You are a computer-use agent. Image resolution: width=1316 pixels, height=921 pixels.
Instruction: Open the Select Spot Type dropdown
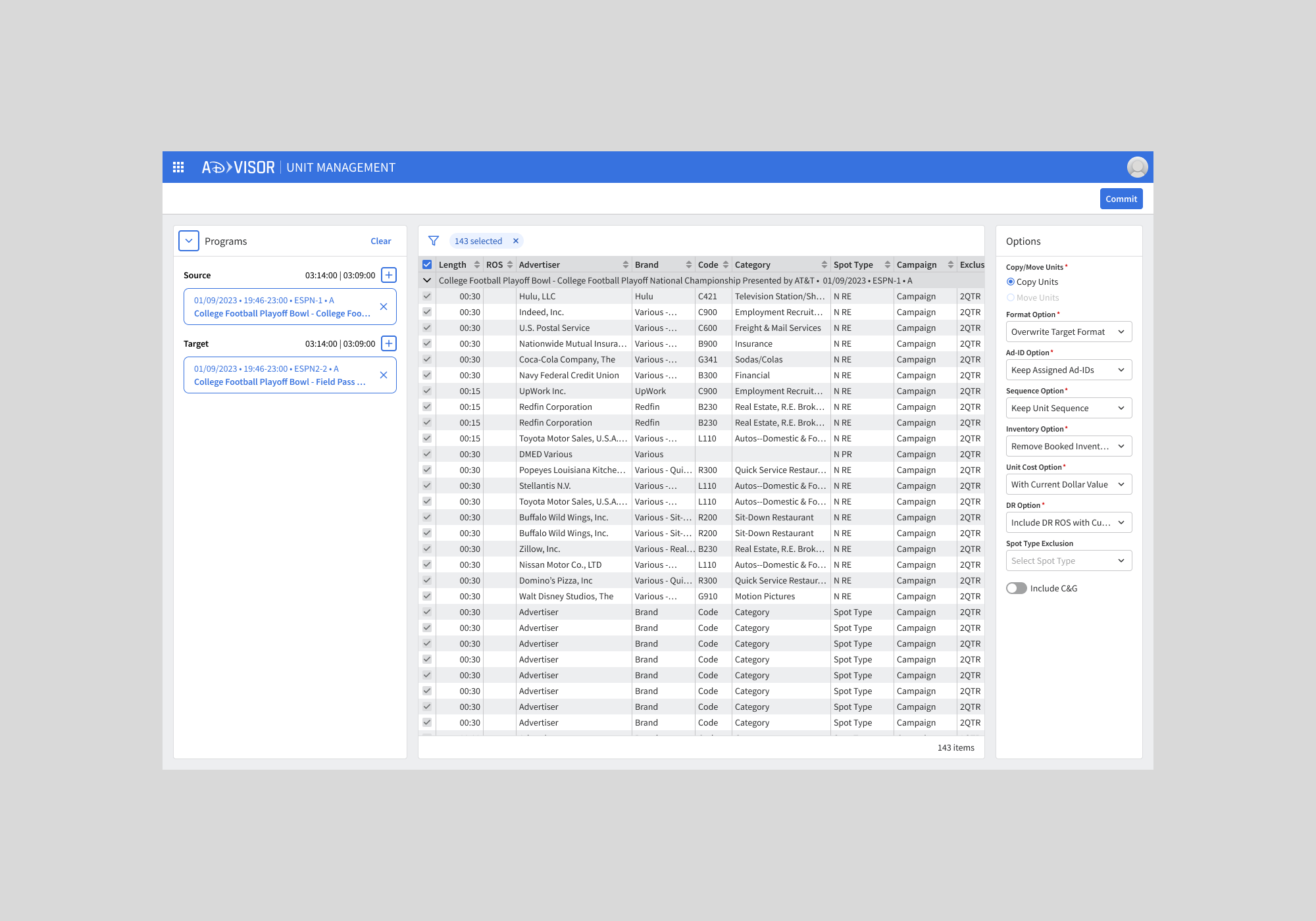[x=1069, y=560]
